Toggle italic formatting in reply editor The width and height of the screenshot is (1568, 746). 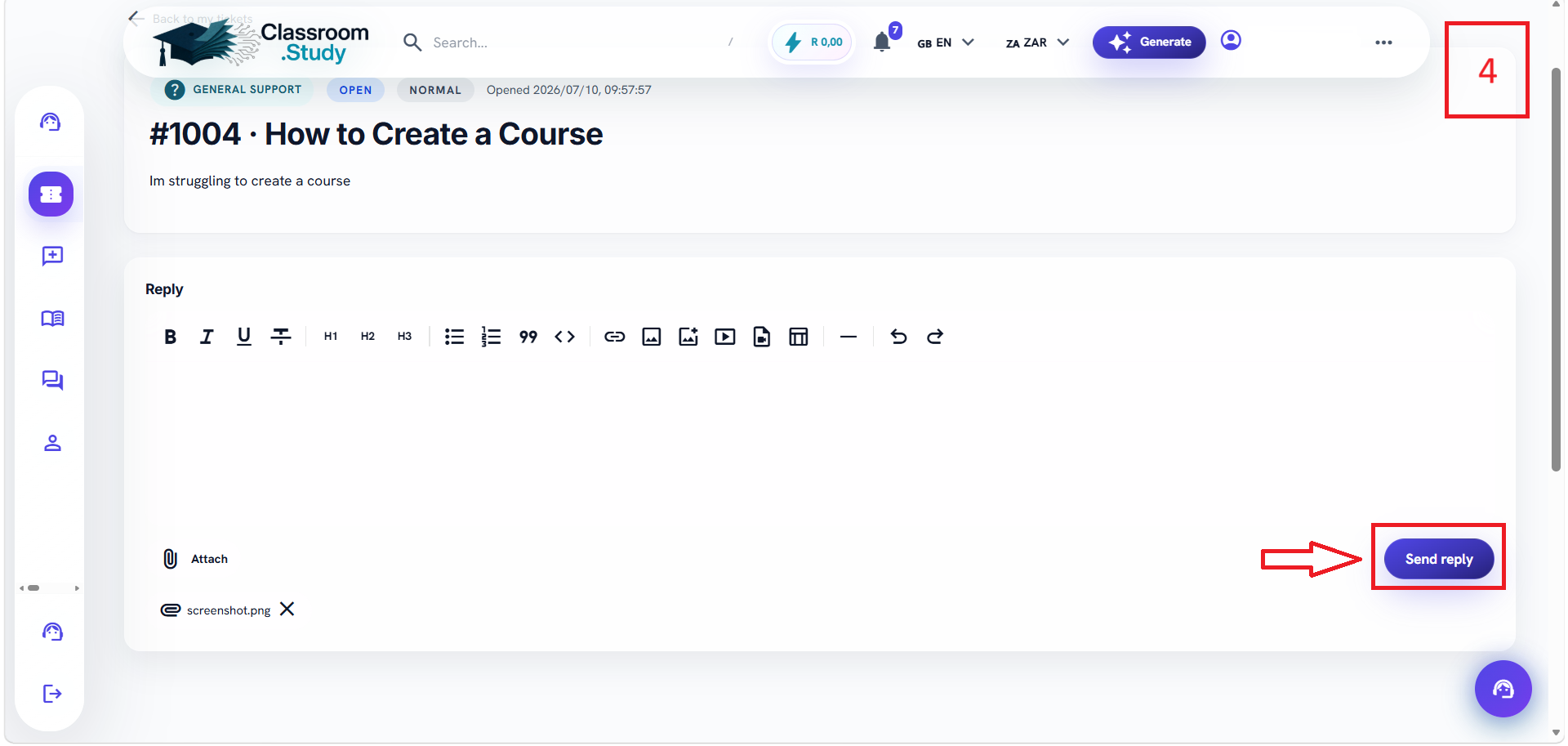(207, 337)
